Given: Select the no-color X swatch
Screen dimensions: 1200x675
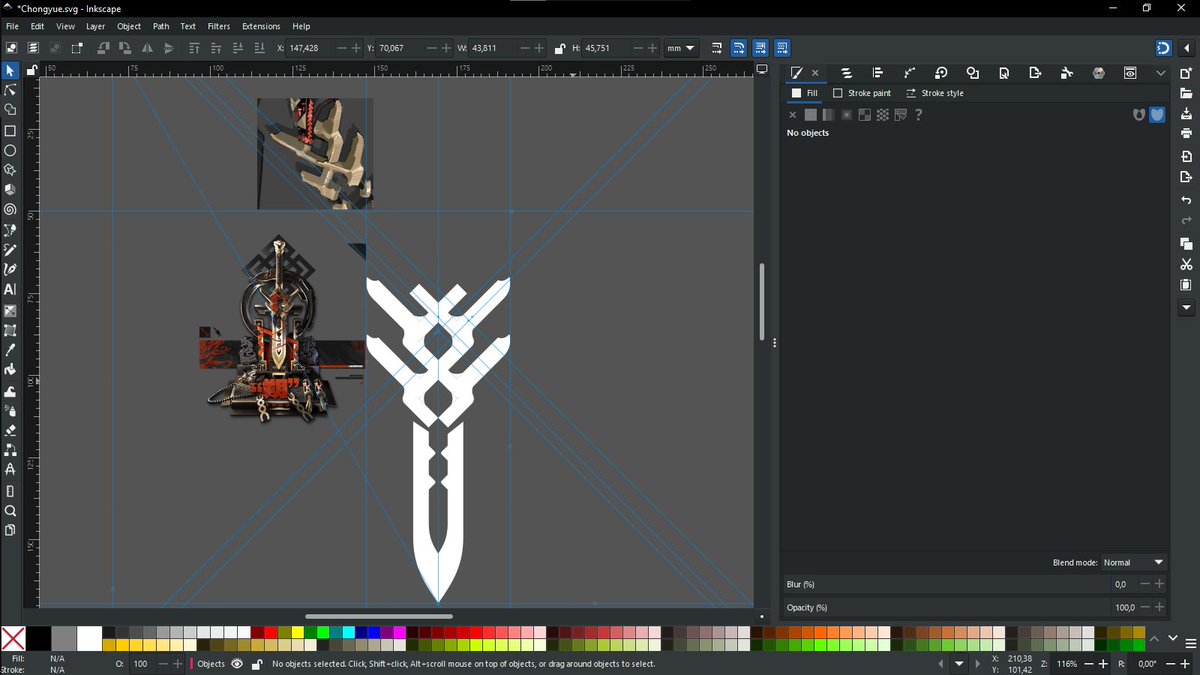Looking at the screenshot, I should [13, 639].
